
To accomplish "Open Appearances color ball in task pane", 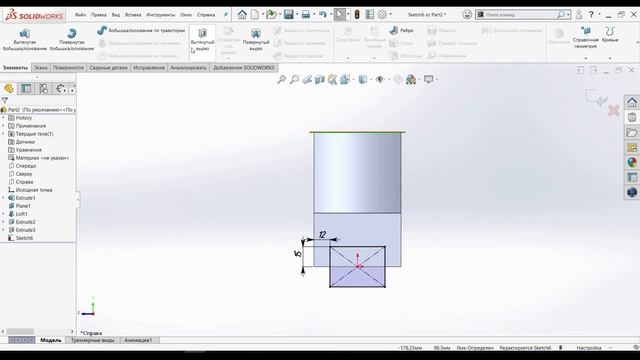I will [x=632, y=162].
